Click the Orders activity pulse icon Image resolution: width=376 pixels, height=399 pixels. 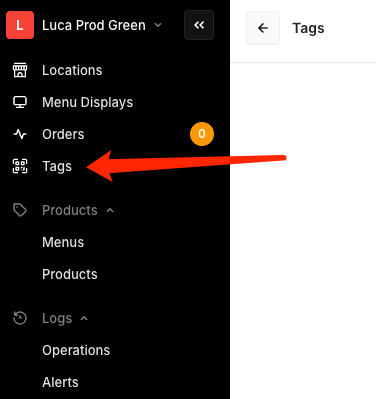[20, 134]
